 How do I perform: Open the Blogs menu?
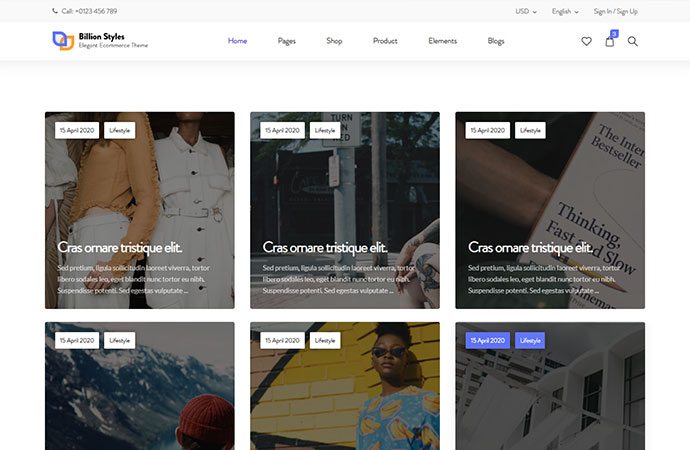coord(495,41)
